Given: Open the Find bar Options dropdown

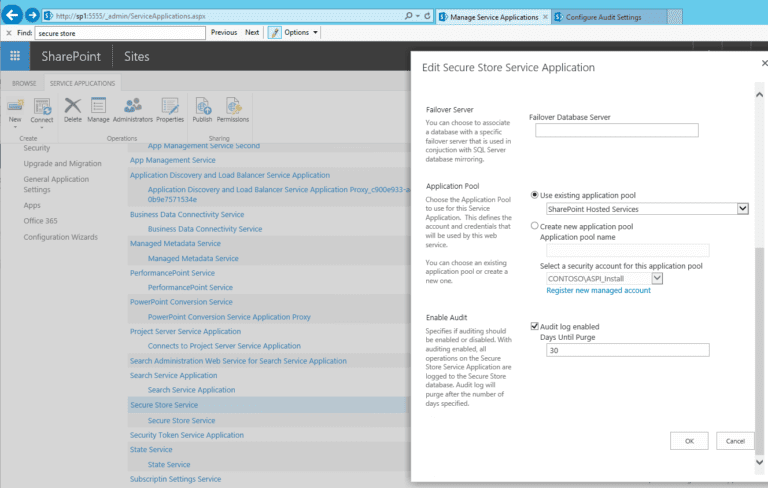Looking at the screenshot, I should point(295,32).
